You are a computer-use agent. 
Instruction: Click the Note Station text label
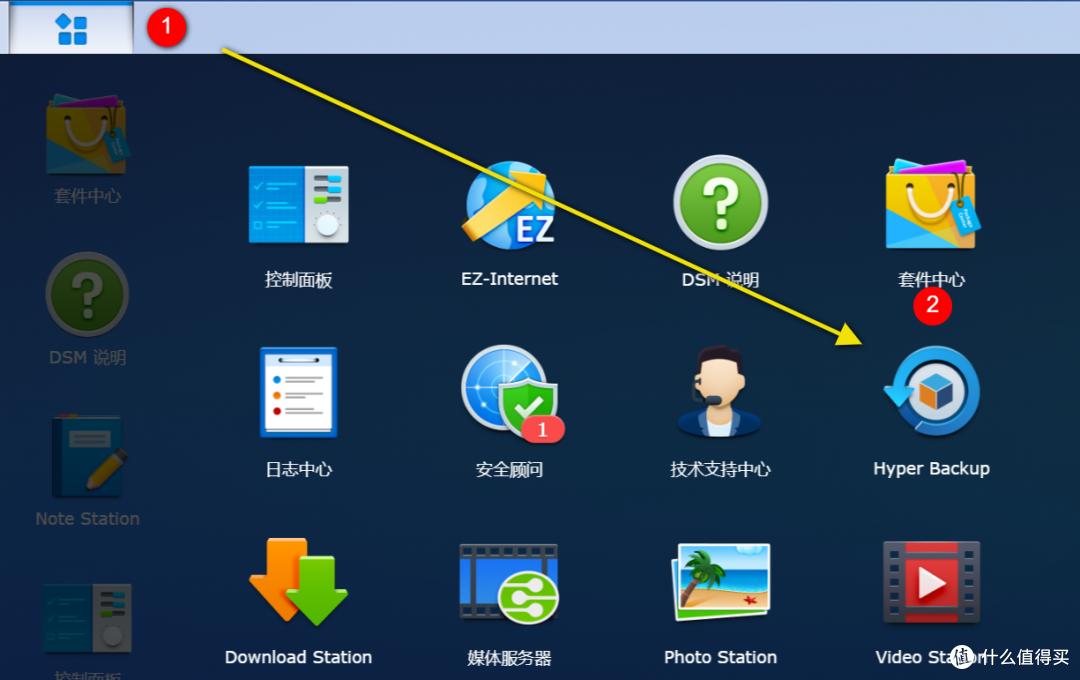87,519
